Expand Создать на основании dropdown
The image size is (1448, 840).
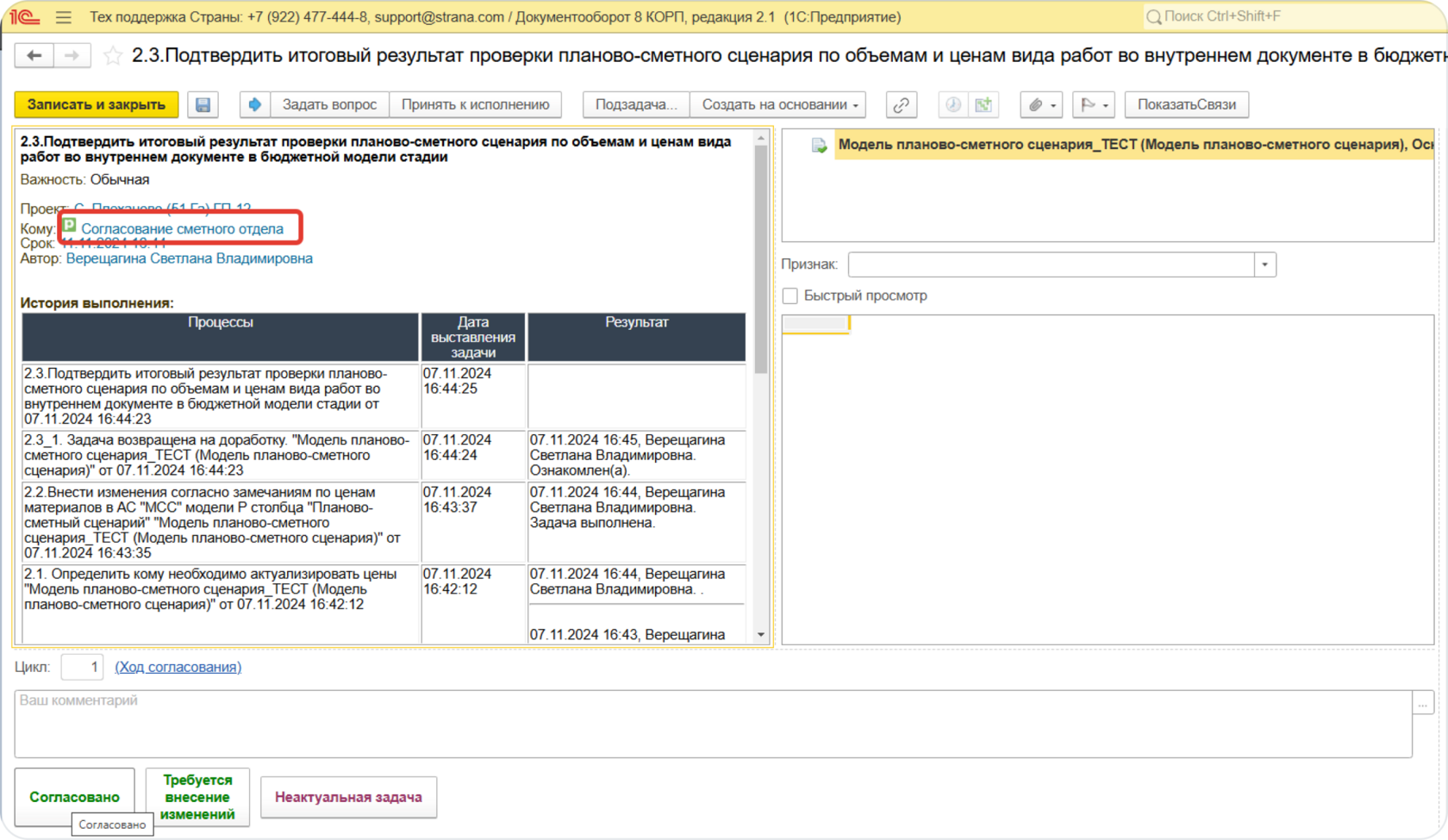(779, 104)
